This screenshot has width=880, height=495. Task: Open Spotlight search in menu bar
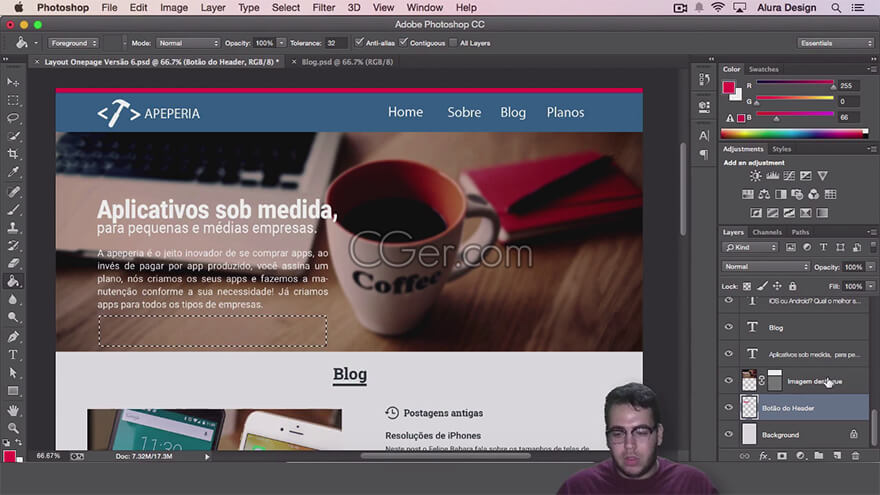(x=836, y=8)
